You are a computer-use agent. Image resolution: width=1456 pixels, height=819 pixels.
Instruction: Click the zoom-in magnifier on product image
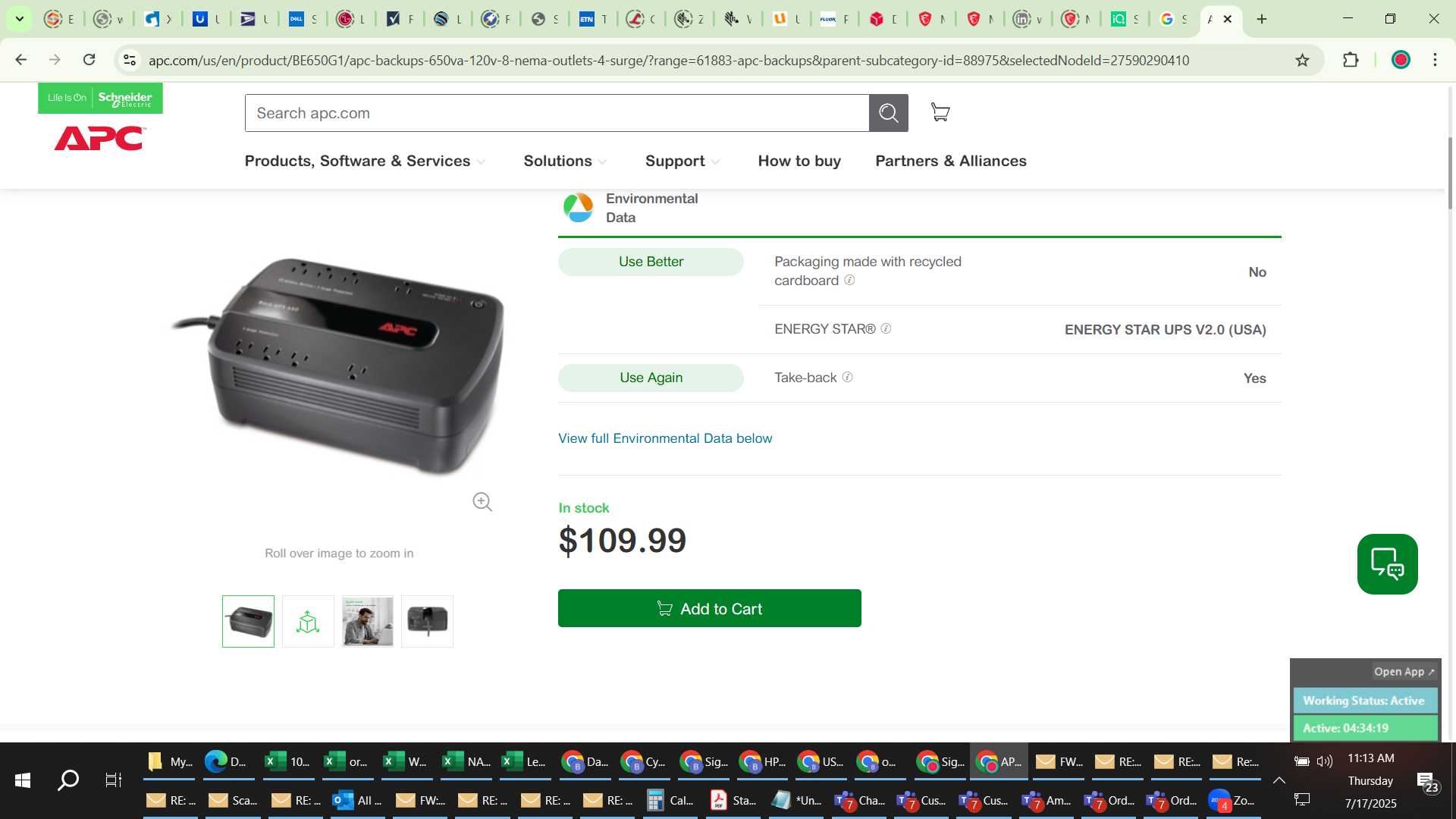482,502
